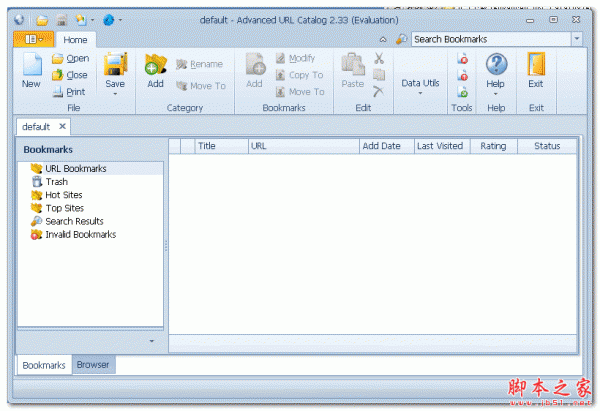This screenshot has width=600, height=411.
Task: Open quick access toolbar customize arrow
Action: pos(120,20)
